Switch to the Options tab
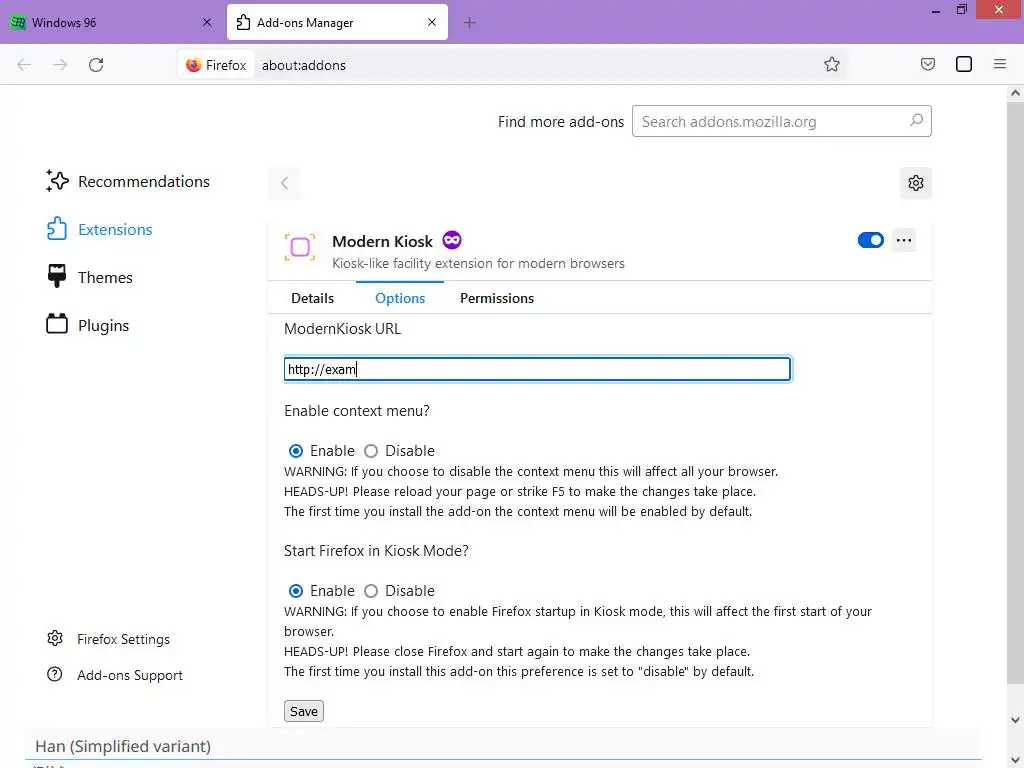 coord(400,298)
